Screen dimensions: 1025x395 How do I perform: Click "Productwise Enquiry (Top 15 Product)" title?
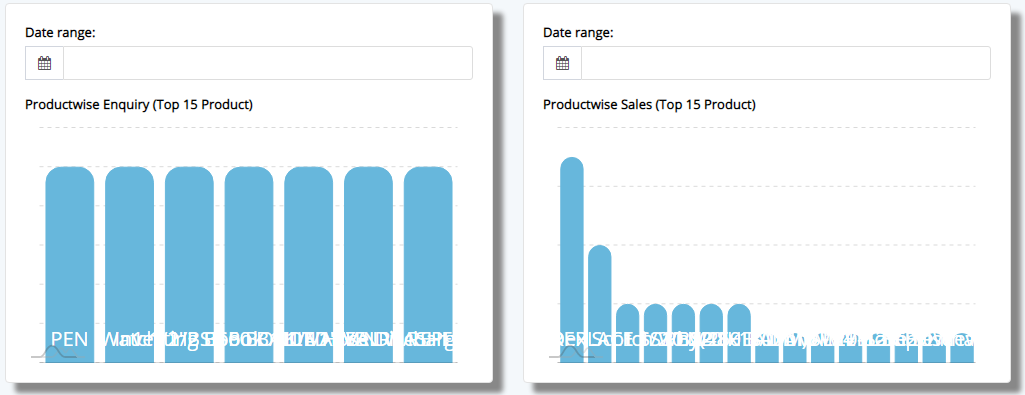click(139, 105)
